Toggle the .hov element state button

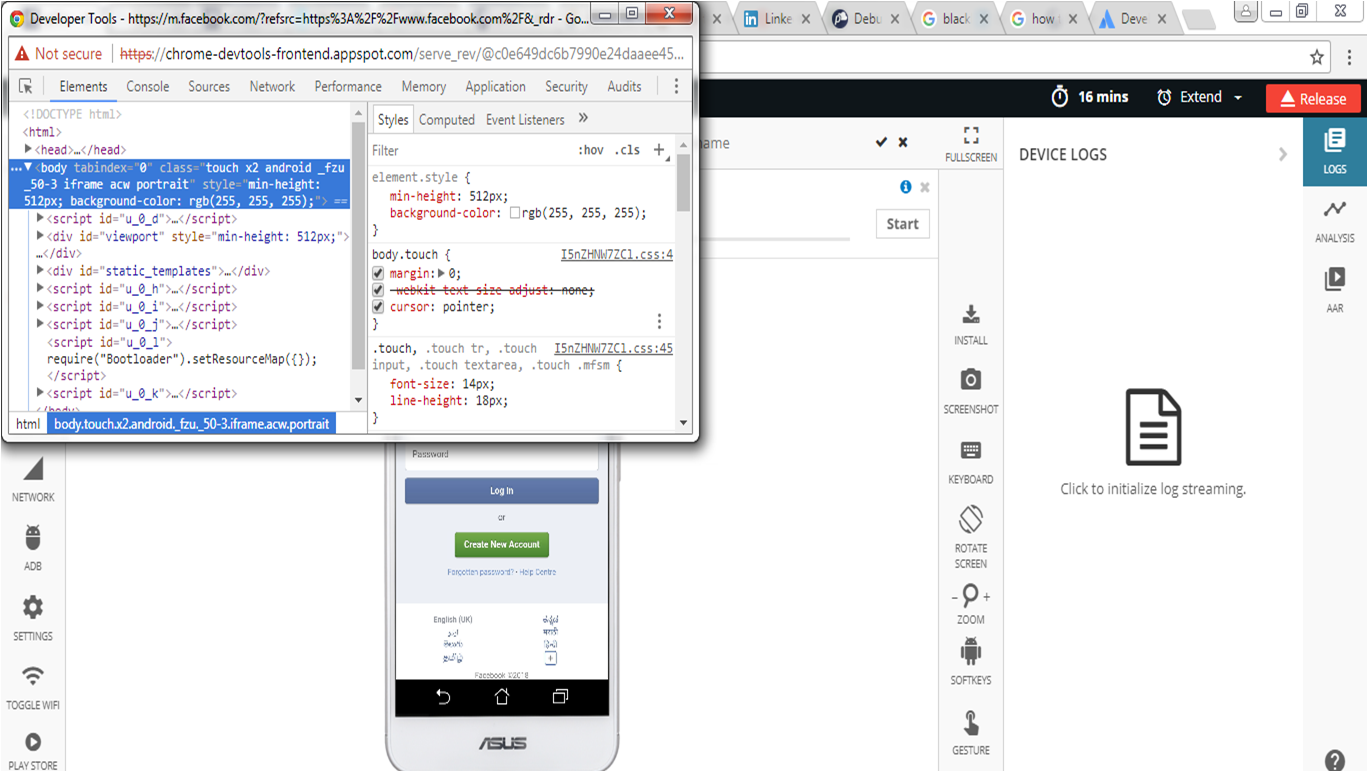point(591,150)
